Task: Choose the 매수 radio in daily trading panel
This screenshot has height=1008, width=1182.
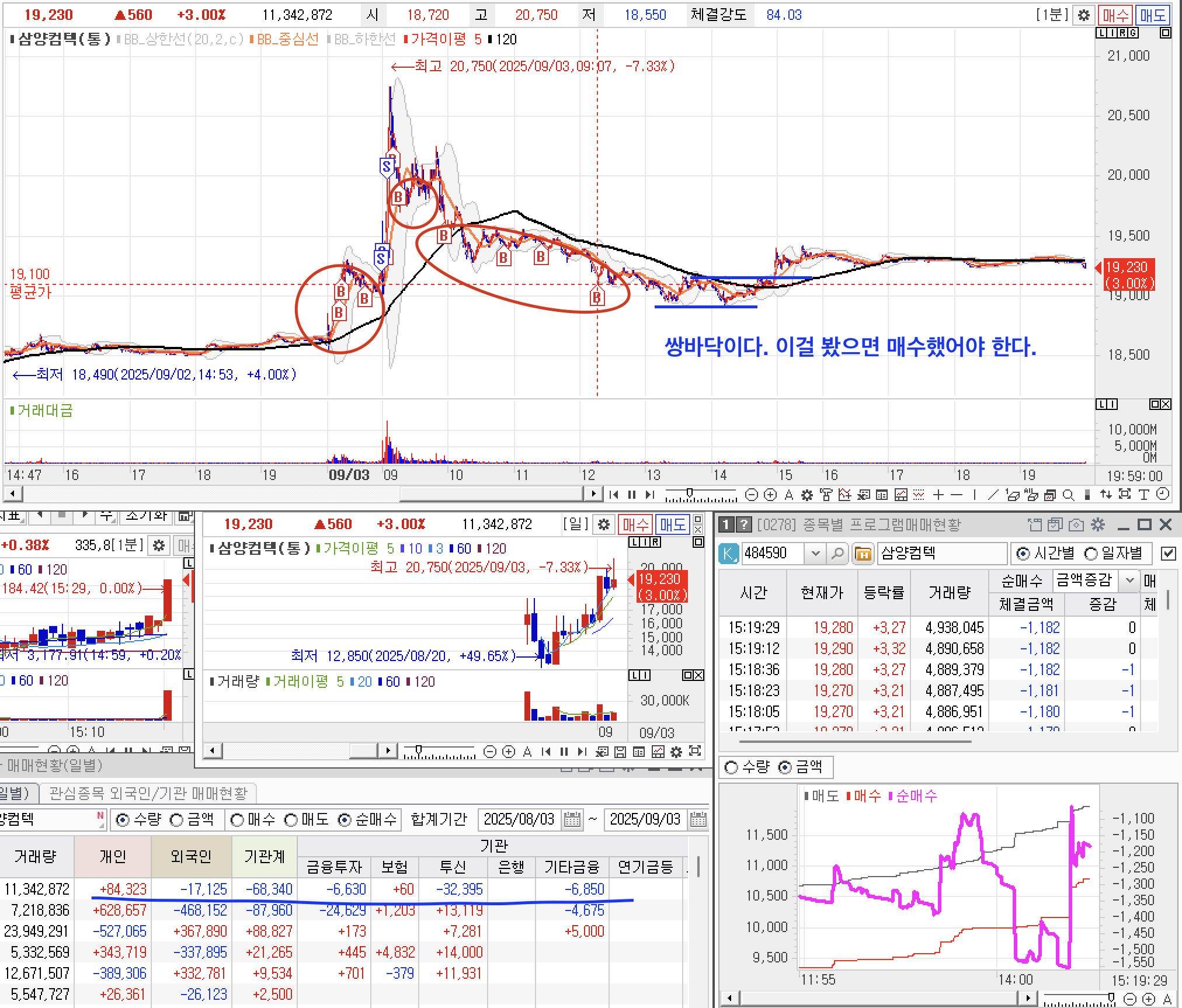Action: (237, 820)
